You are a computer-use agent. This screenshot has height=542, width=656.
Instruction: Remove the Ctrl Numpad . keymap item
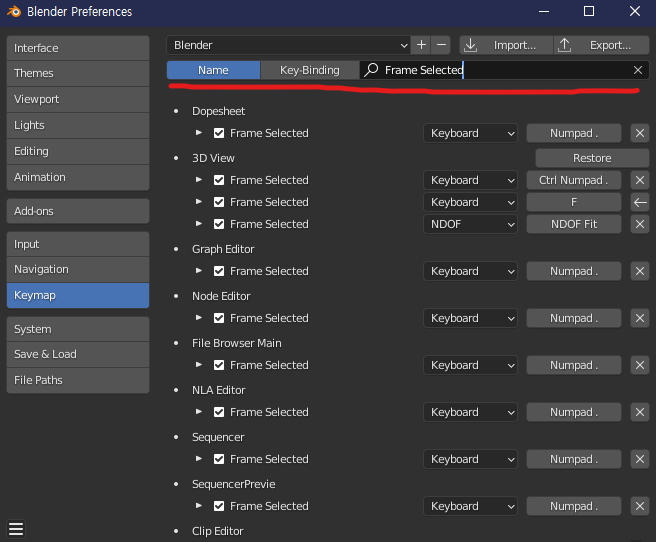coord(640,180)
